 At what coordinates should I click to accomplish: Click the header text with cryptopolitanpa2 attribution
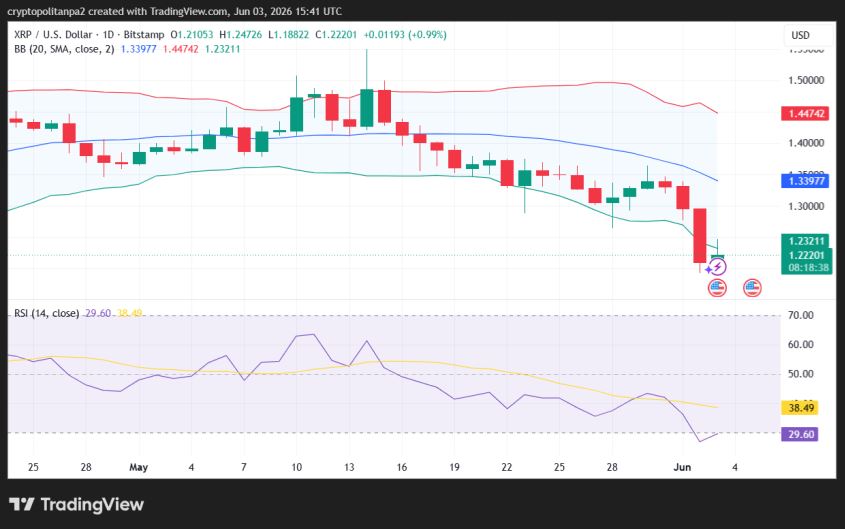[x=175, y=11]
